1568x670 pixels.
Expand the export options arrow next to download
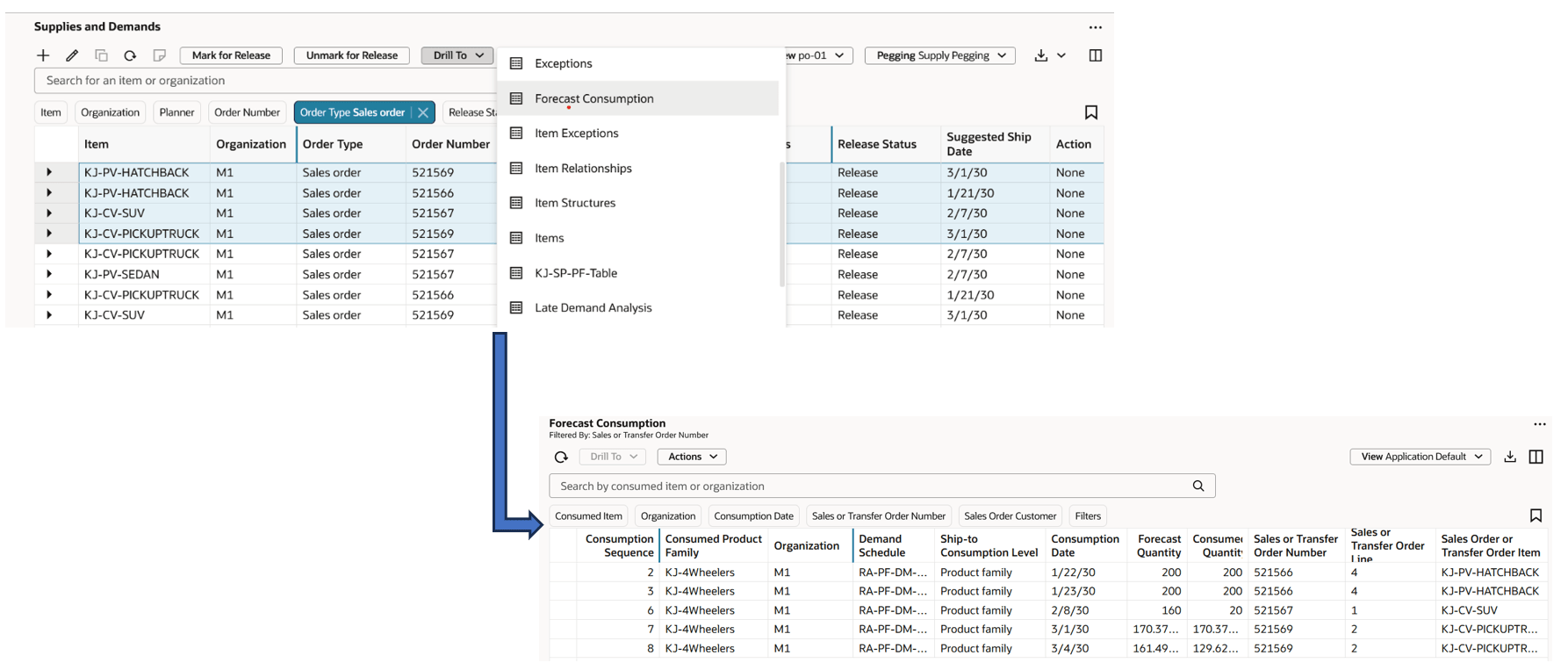coord(1061,55)
